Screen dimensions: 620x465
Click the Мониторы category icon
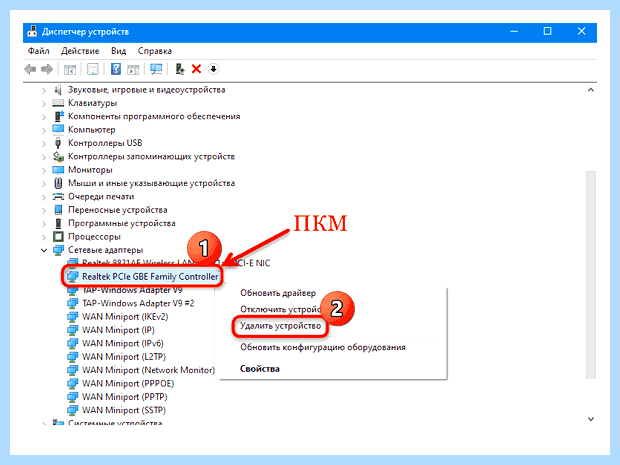point(58,170)
